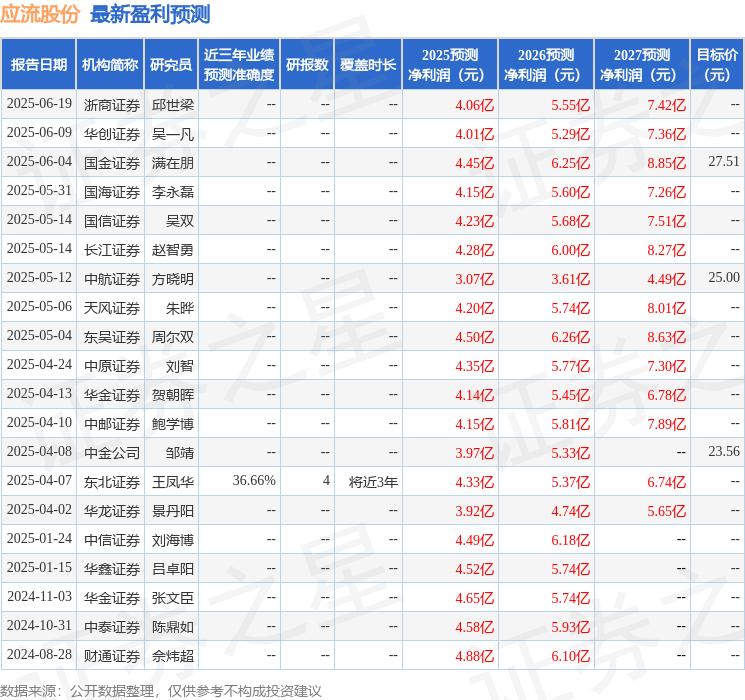Click accuracy value 36.66%

click(x=254, y=480)
